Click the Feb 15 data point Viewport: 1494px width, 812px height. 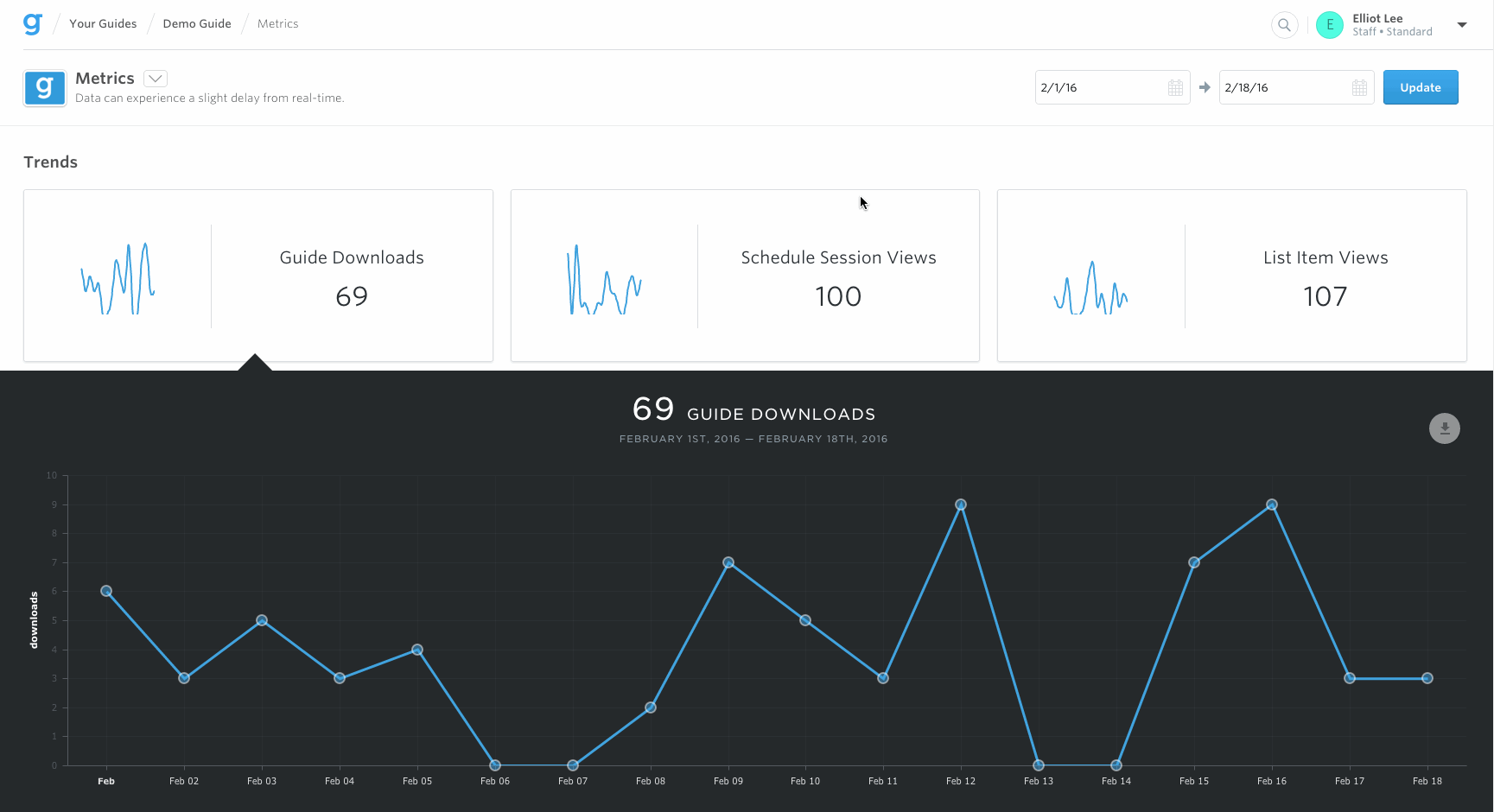[1194, 562]
